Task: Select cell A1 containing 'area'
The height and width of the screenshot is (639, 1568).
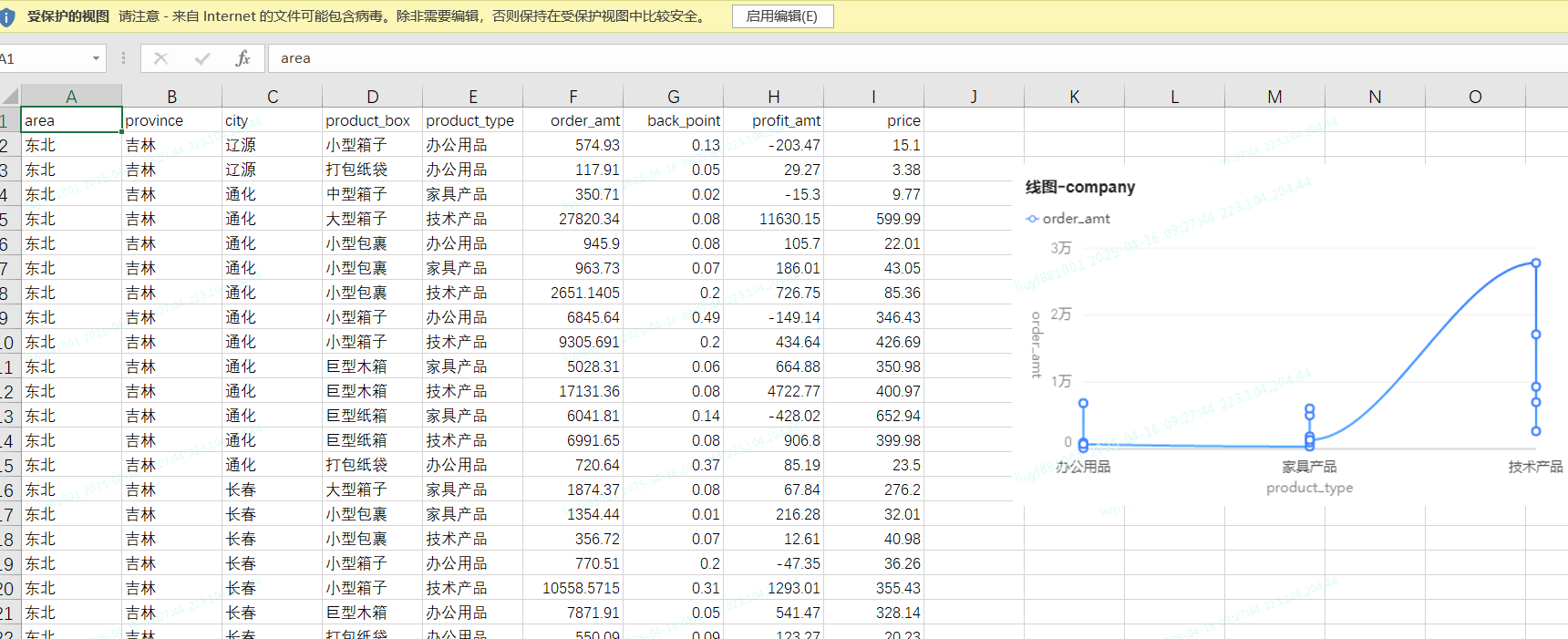Action: [x=71, y=120]
